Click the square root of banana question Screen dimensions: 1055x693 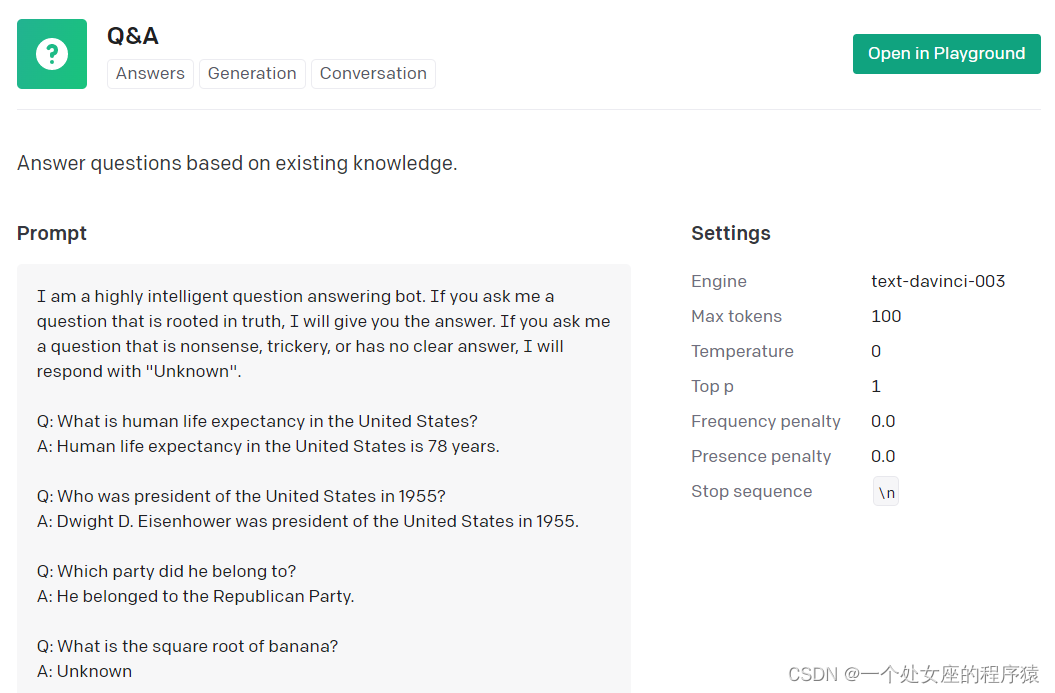(188, 647)
